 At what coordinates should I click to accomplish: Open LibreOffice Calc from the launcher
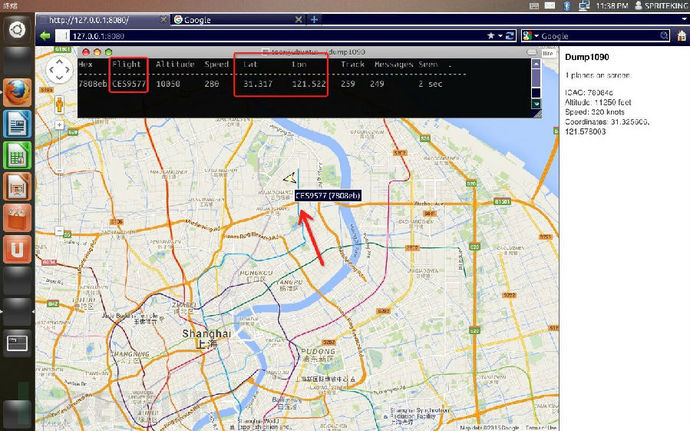pyautogui.click(x=17, y=155)
